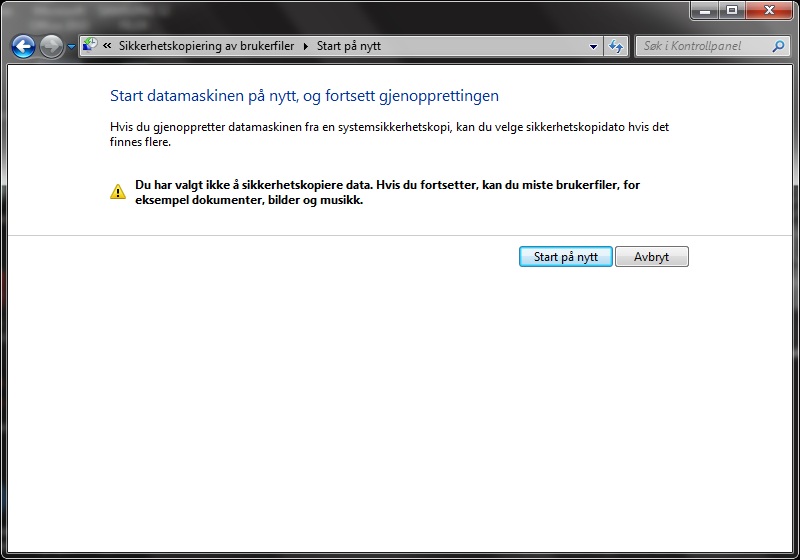Click the 'Start på nytt' button
The image size is (800, 560).
(565, 257)
